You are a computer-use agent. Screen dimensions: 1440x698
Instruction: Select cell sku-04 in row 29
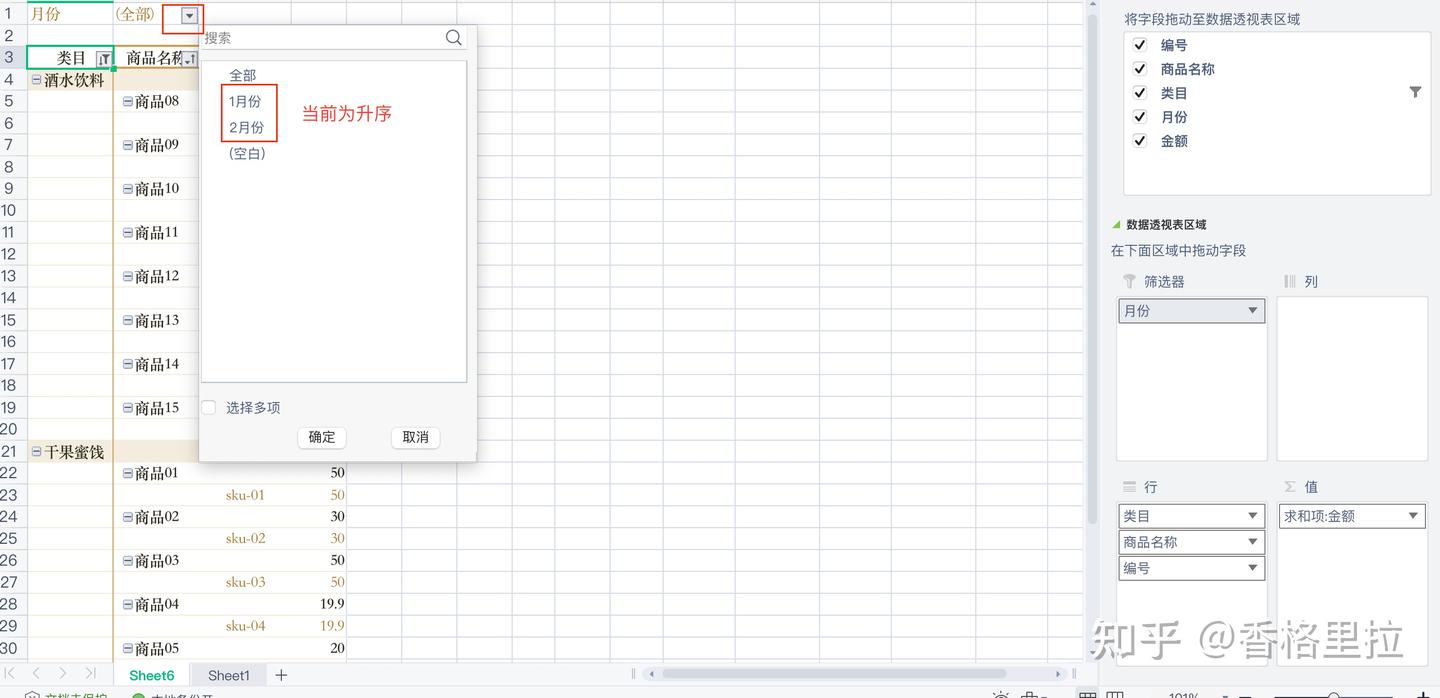tap(245, 626)
